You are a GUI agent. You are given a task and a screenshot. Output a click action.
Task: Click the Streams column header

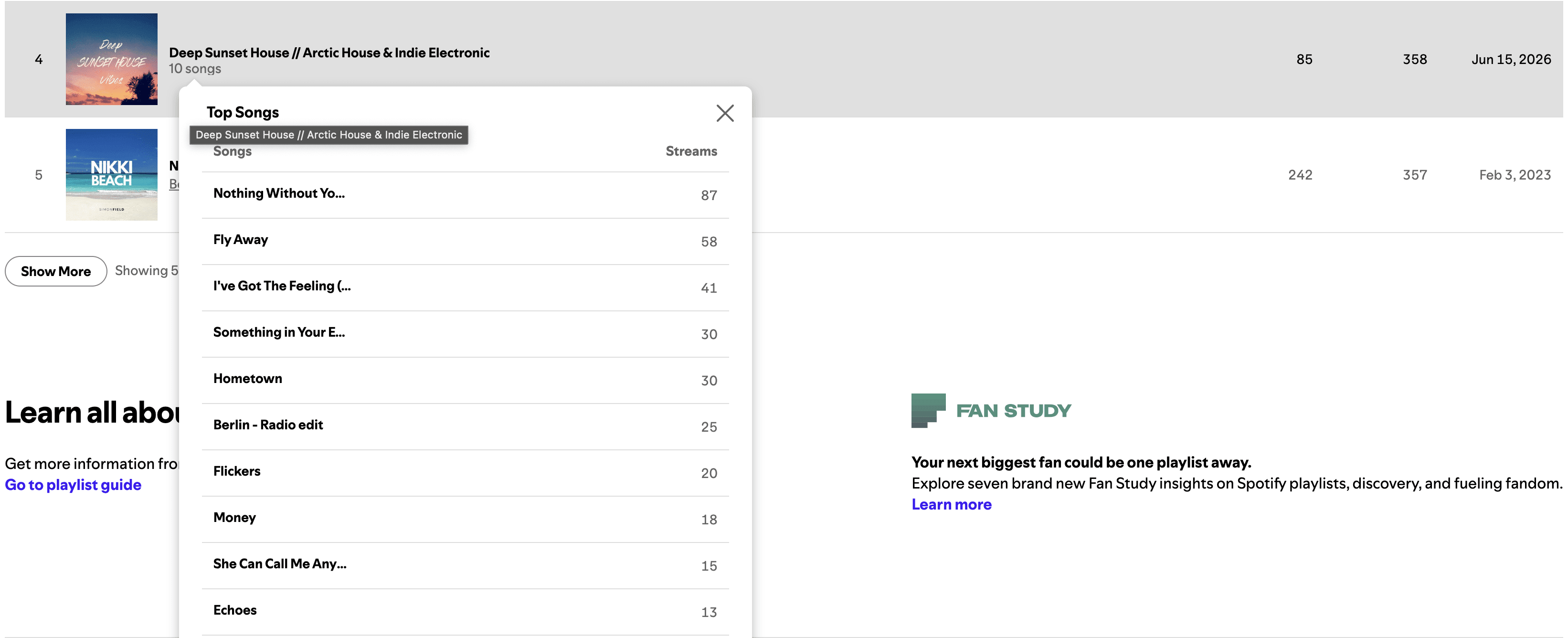691,151
